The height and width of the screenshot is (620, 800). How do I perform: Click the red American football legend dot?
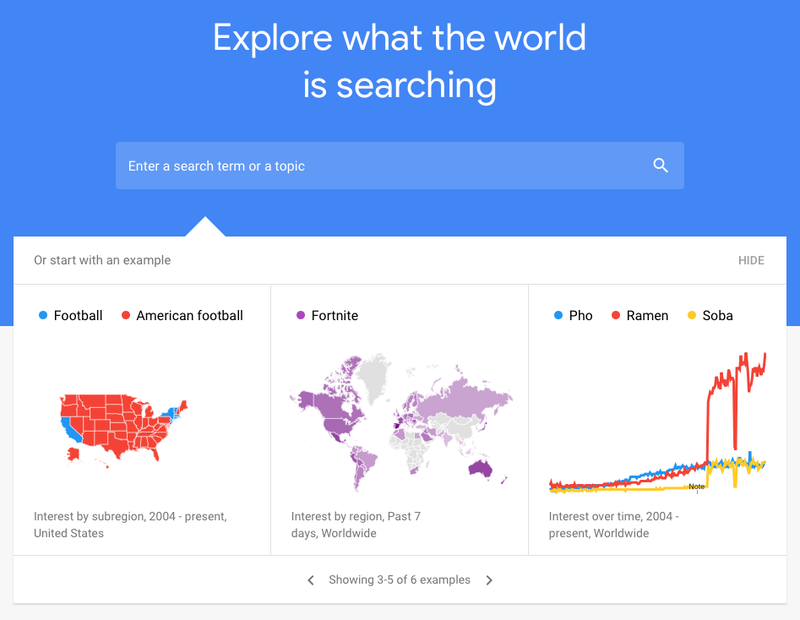pos(126,316)
